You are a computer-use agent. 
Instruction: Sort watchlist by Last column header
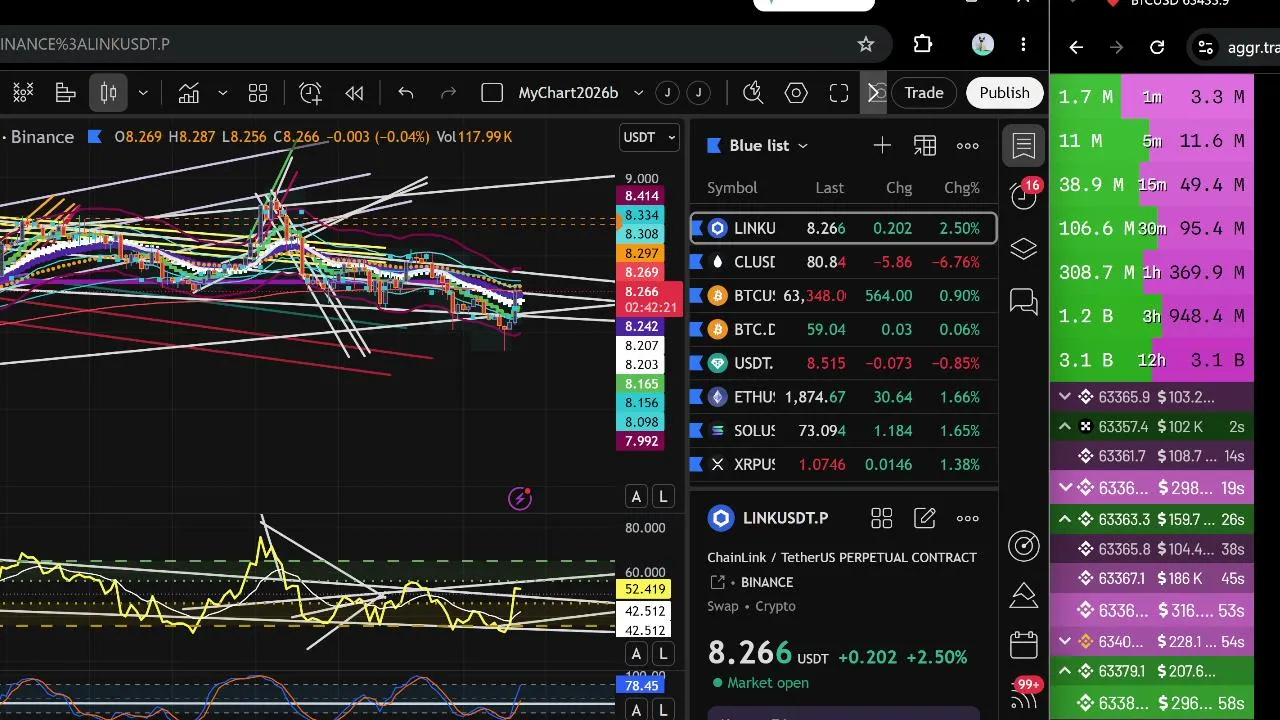[x=829, y=188]
